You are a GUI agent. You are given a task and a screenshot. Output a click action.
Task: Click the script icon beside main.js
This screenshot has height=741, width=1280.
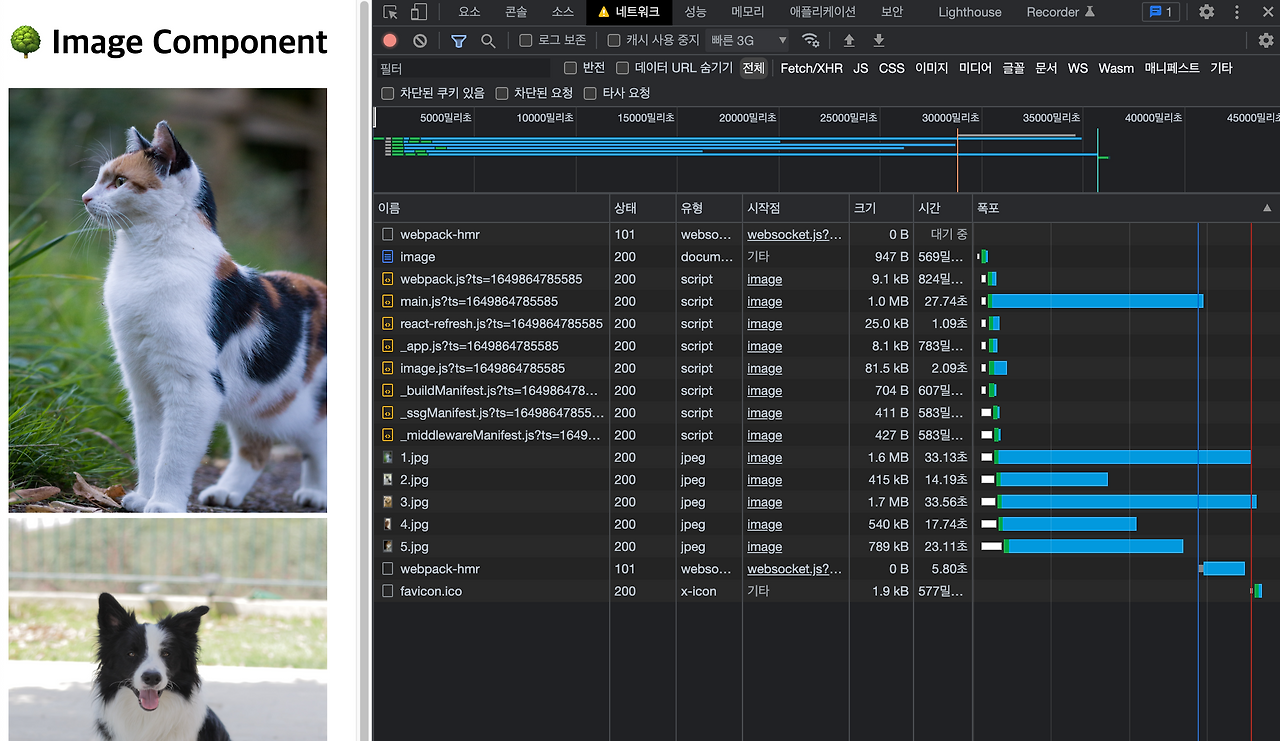(388, 301)
